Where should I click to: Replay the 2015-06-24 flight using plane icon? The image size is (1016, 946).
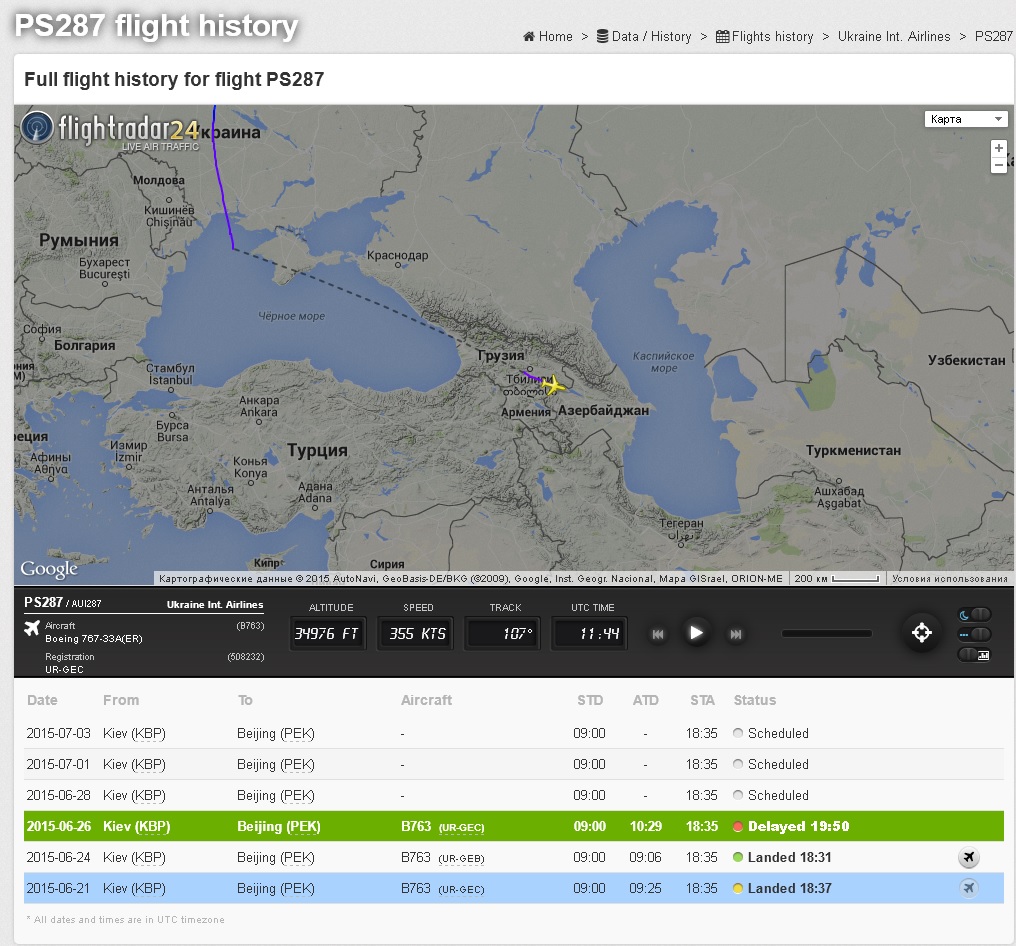(x=968, y=857)
